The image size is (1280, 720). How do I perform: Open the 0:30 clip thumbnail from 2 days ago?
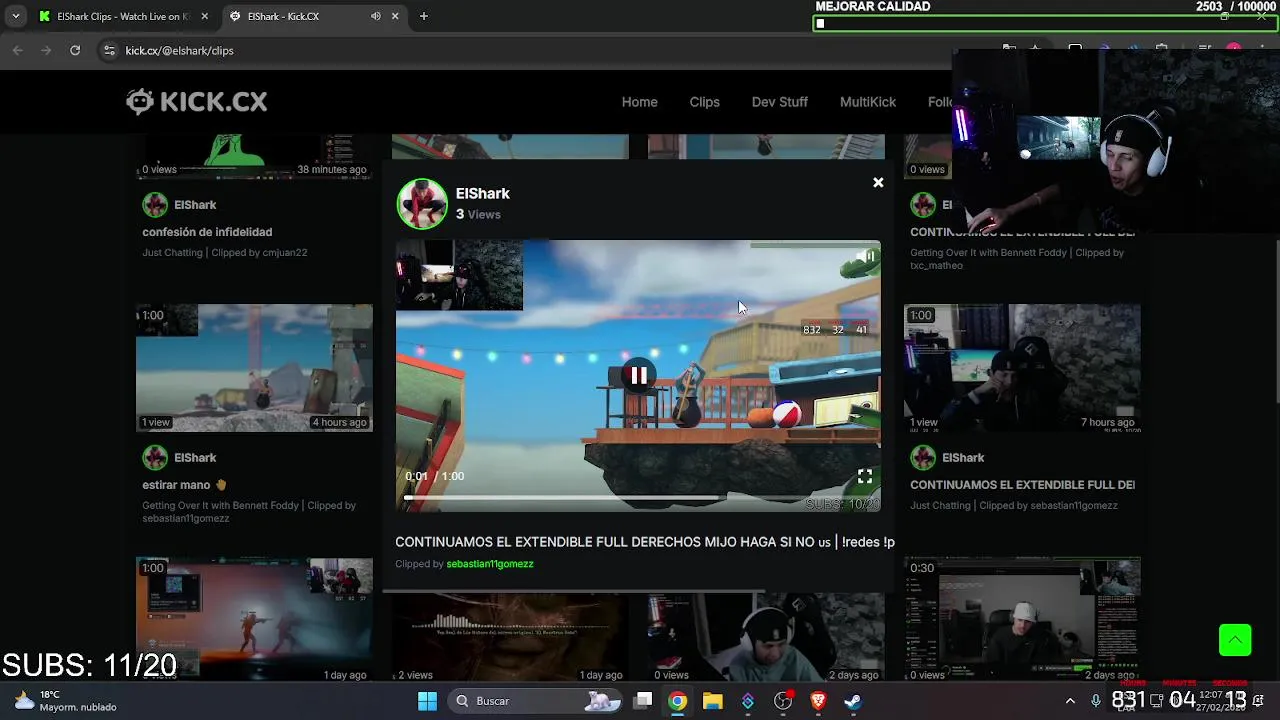pos(1022,620)
